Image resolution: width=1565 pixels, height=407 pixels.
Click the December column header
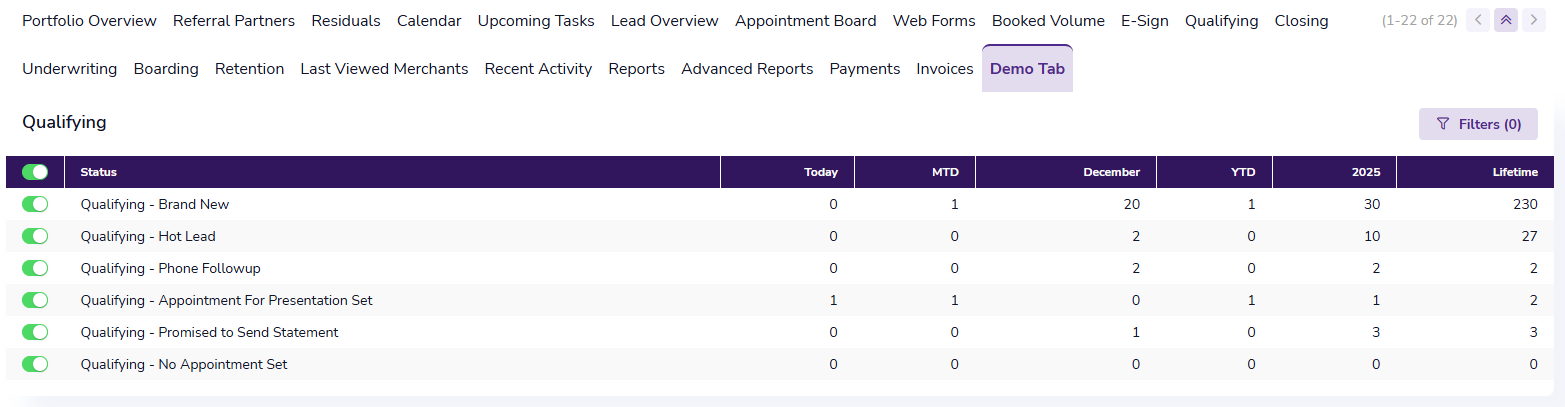(1111, 172)
